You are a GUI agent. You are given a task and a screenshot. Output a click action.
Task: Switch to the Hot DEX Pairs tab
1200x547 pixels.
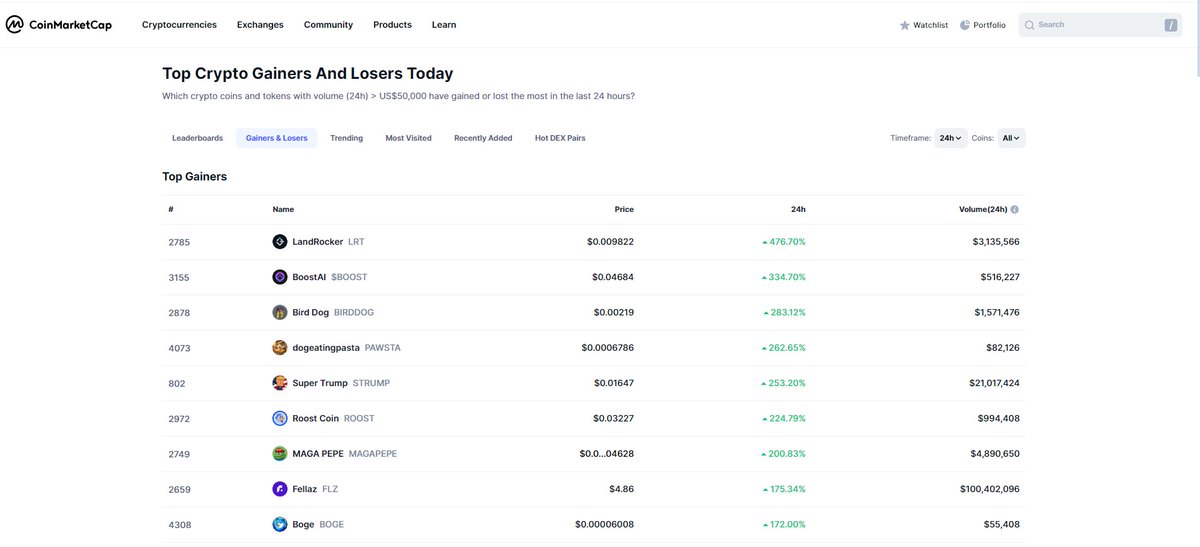point(560,138)
